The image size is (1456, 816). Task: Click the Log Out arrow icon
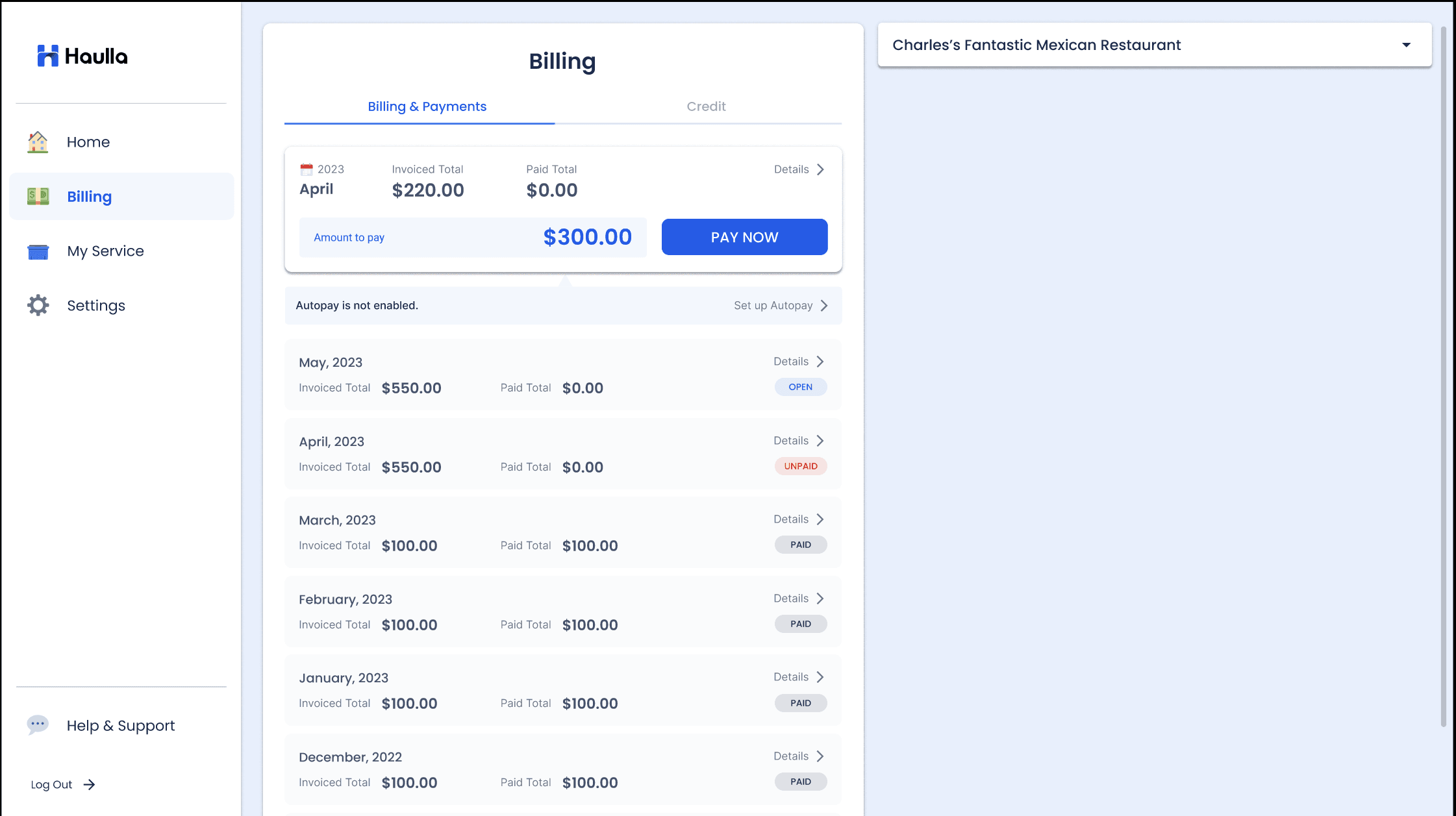coord(90,785)
